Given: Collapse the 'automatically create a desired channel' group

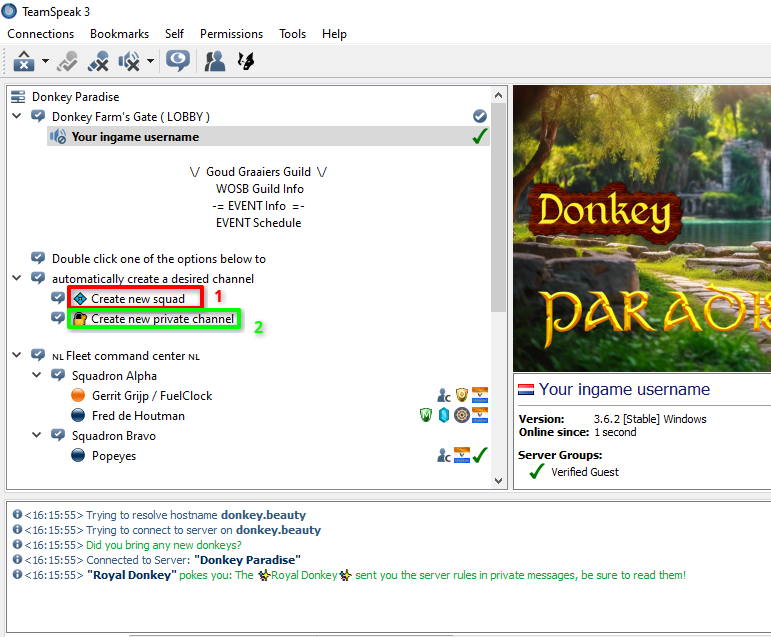Looking at the screenshot, I should 17,278.
